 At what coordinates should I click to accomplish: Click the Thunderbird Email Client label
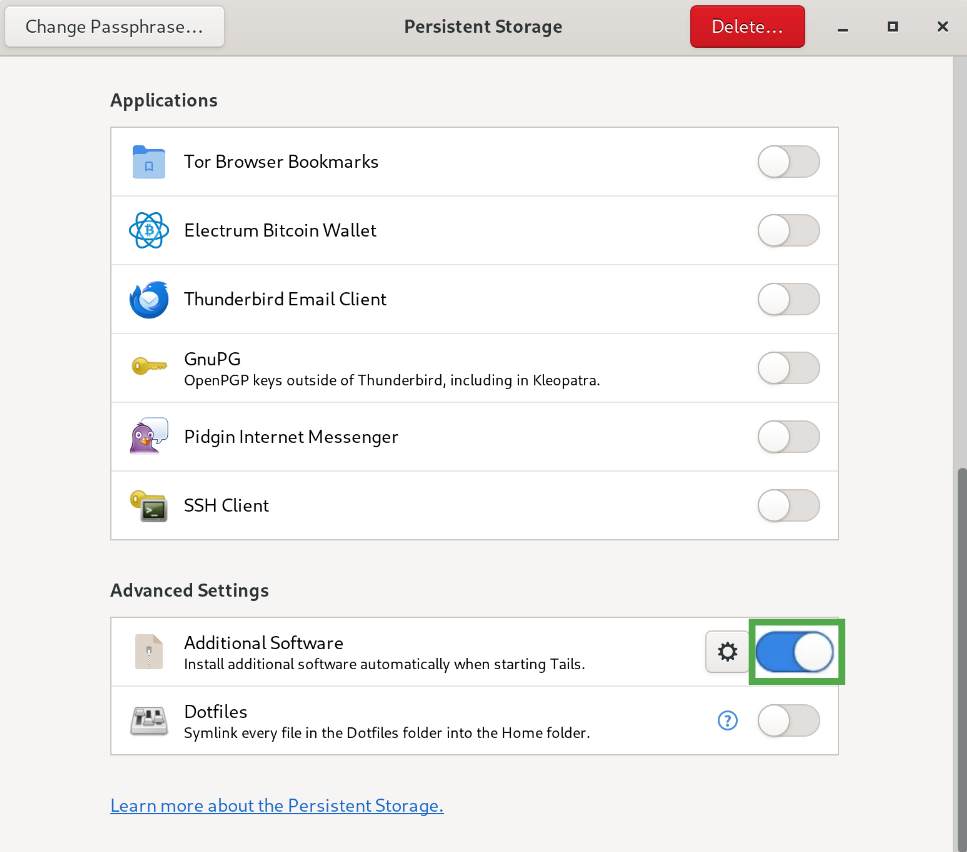pos(285,299)
